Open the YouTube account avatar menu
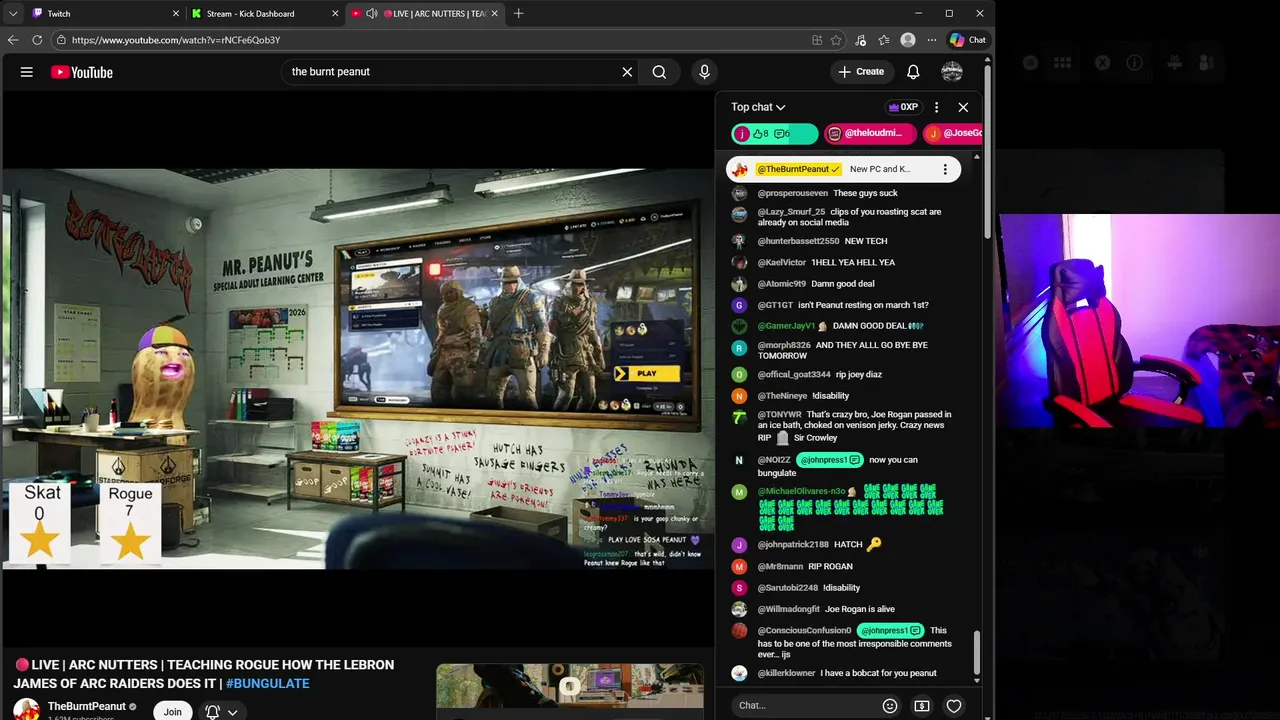The height and width of the screenshot is (720, 1280). [x=952, y=72]
